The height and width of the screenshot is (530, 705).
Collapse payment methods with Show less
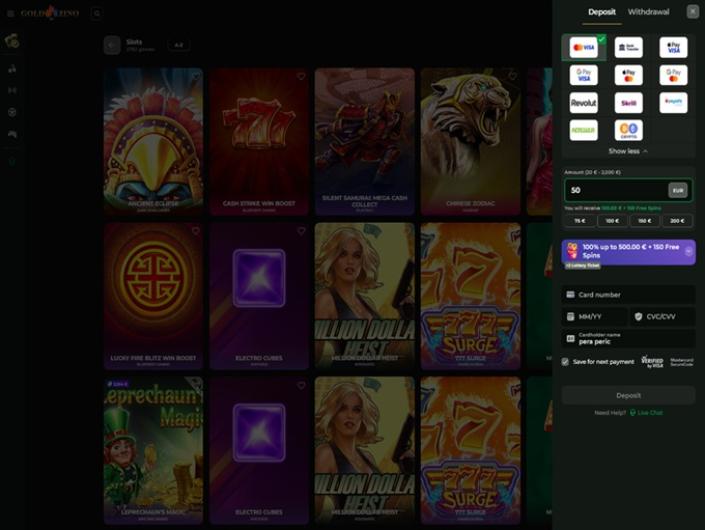(628, 151)
